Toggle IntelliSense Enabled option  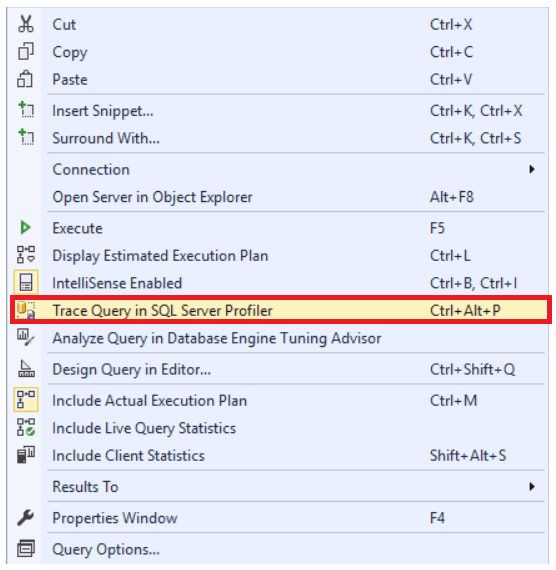point(280,283)
